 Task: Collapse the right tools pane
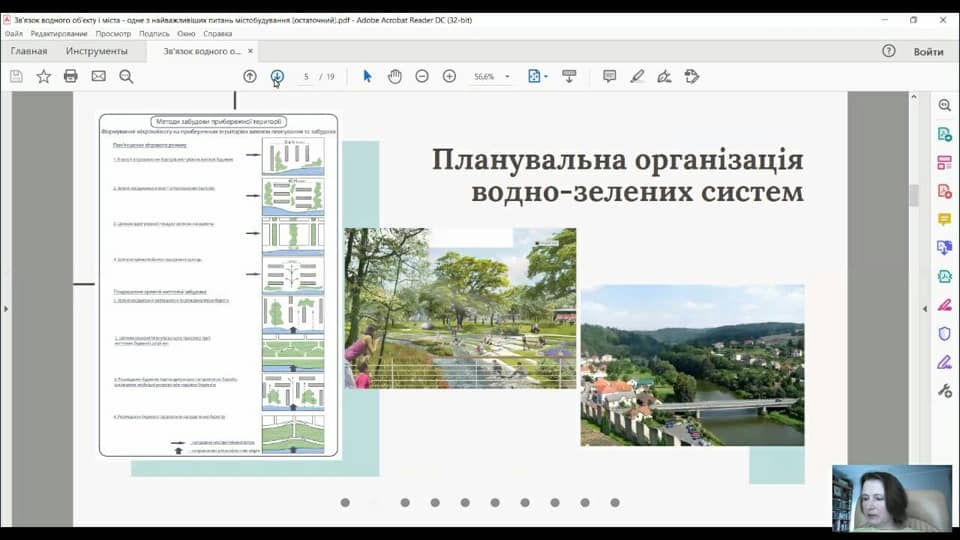tap(924, 309)
